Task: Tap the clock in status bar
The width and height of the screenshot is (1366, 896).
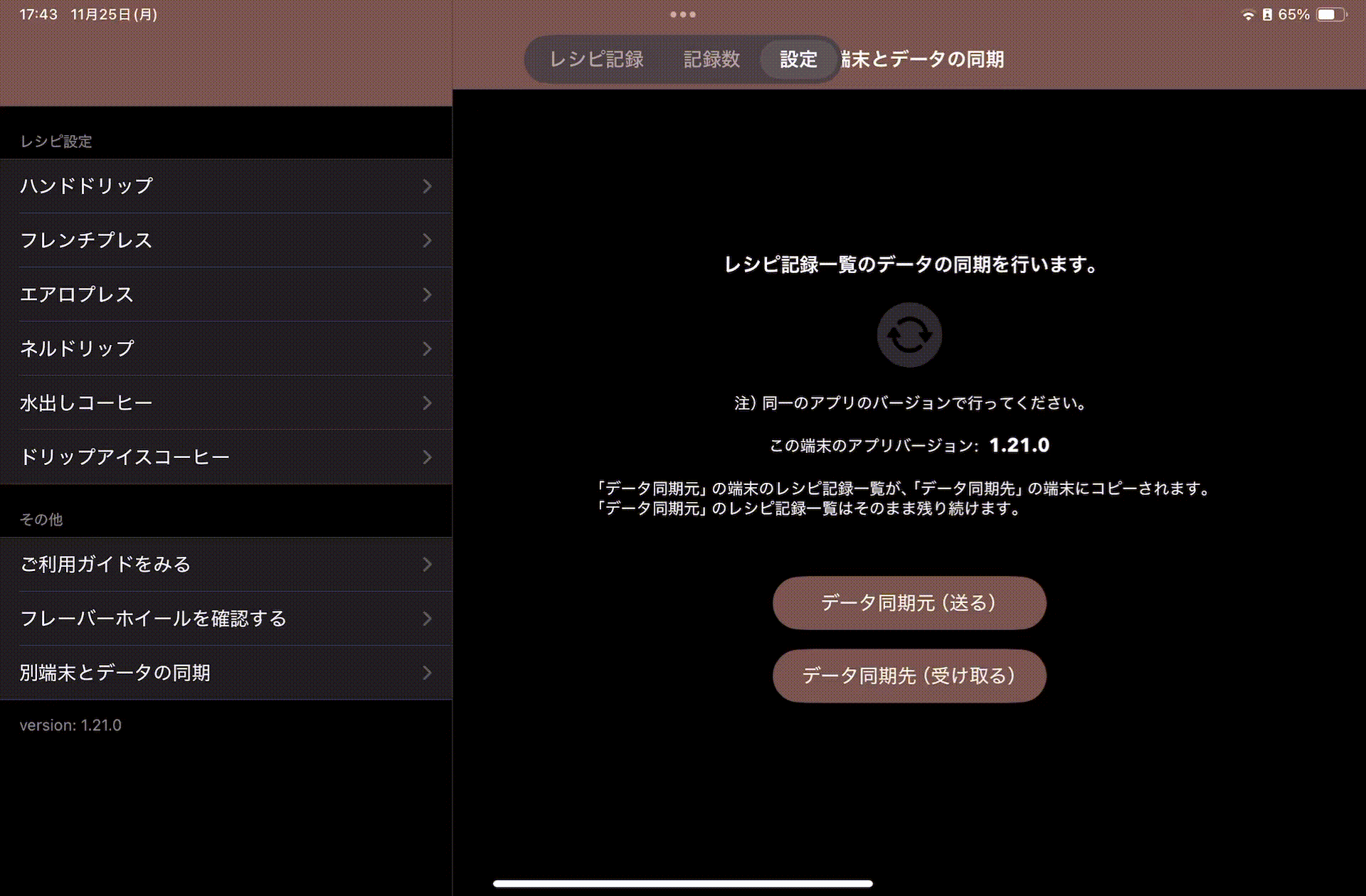Action: (x=38, y=14)
